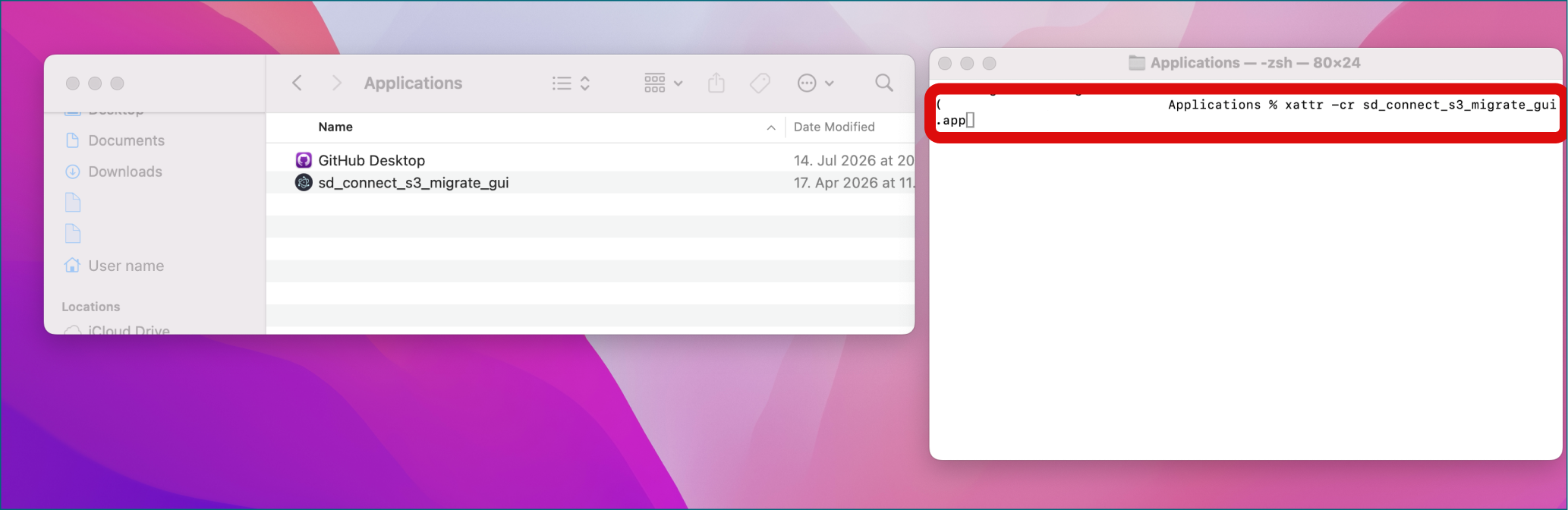Click the Share icon in Finder toolbar
The height and width of the screenshot is (510, 1568).
point(716,83)
